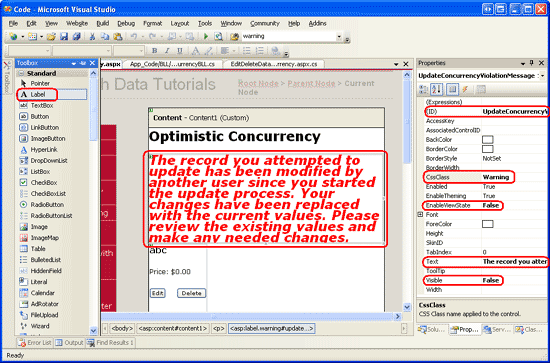Click the green Start Debugging arrow
This screenshot has height=363, width=550.
(206, 36)
